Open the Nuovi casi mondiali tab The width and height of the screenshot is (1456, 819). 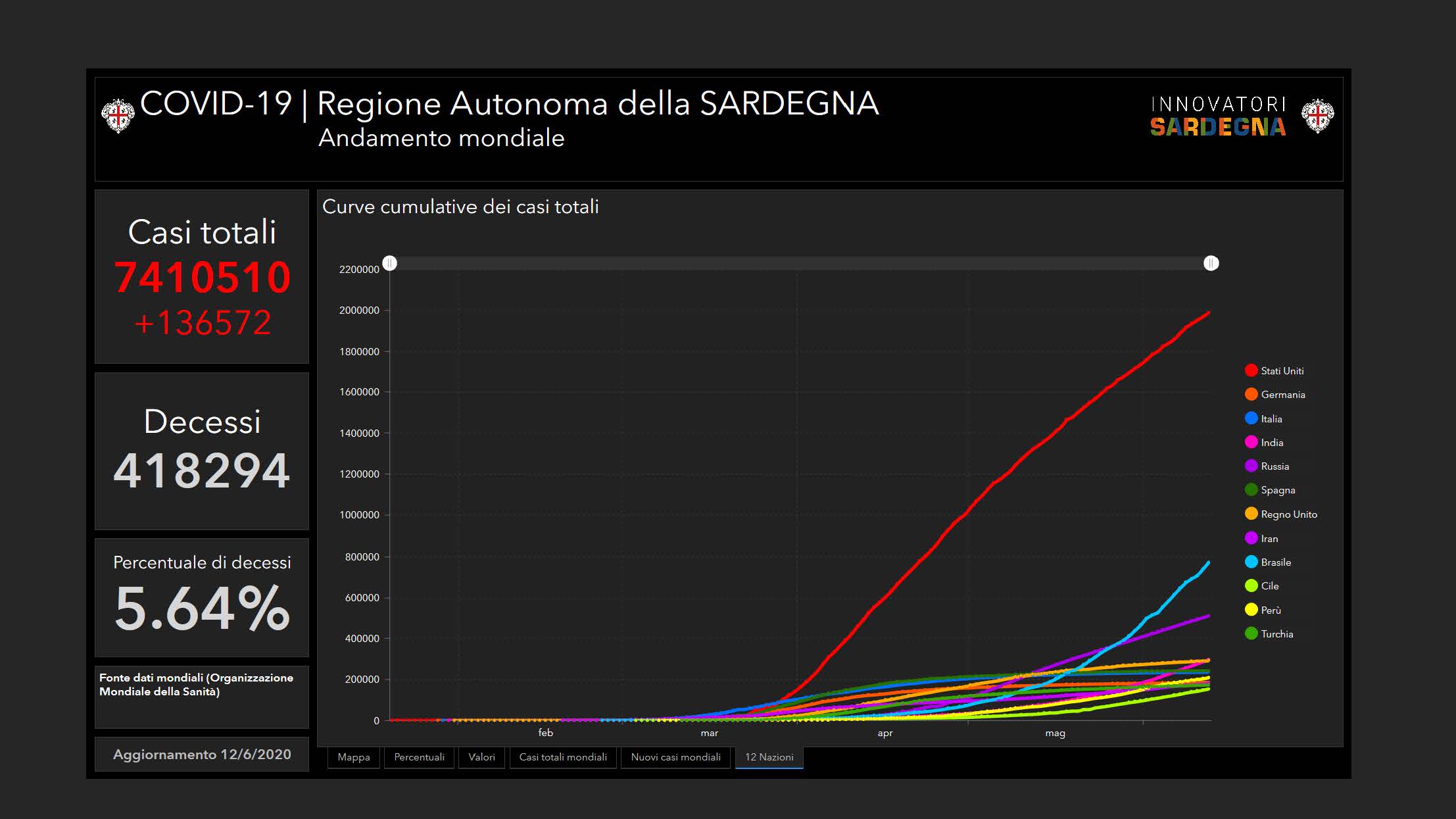coord(675,757)
